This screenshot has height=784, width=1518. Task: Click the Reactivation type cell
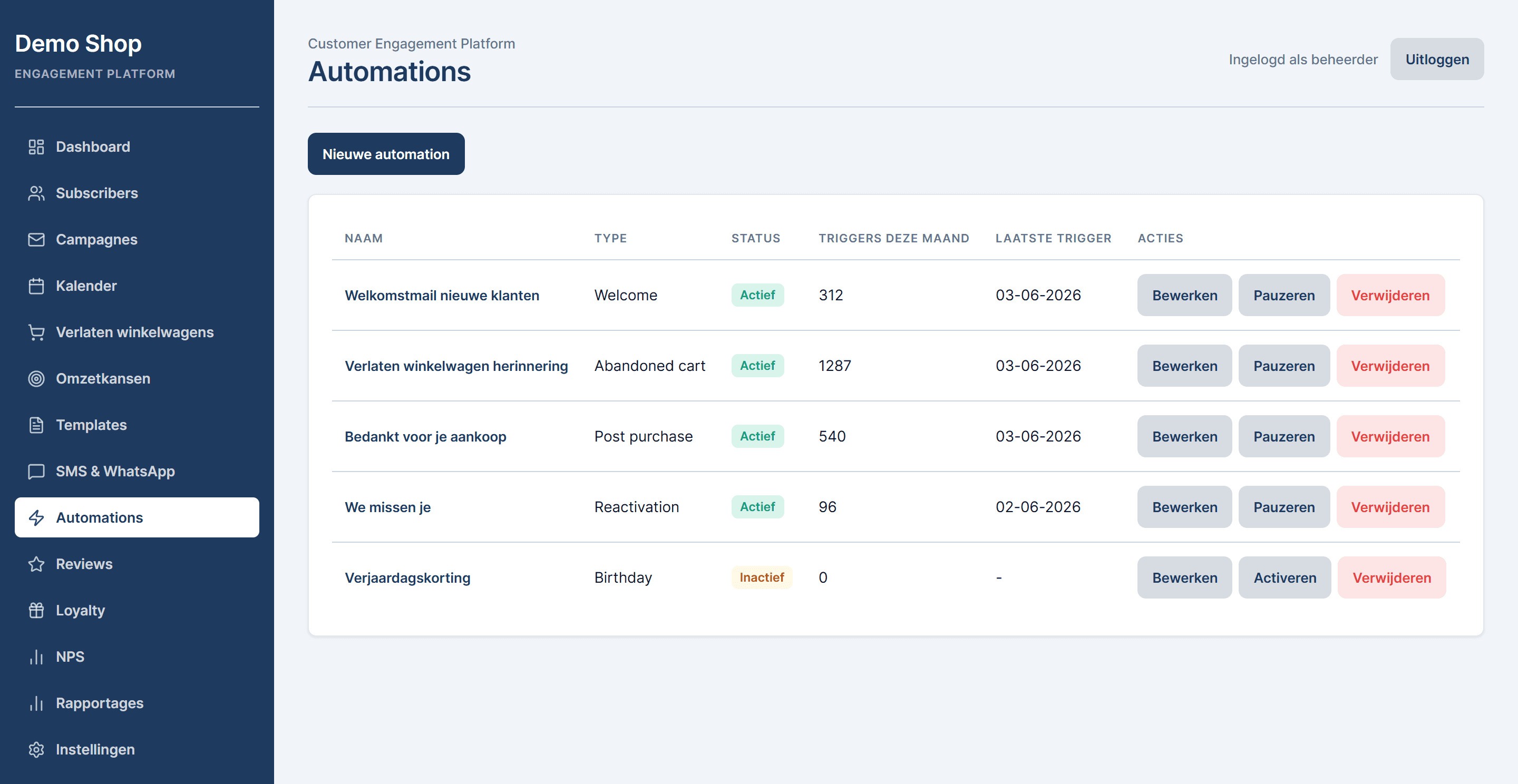coord(636,507)
